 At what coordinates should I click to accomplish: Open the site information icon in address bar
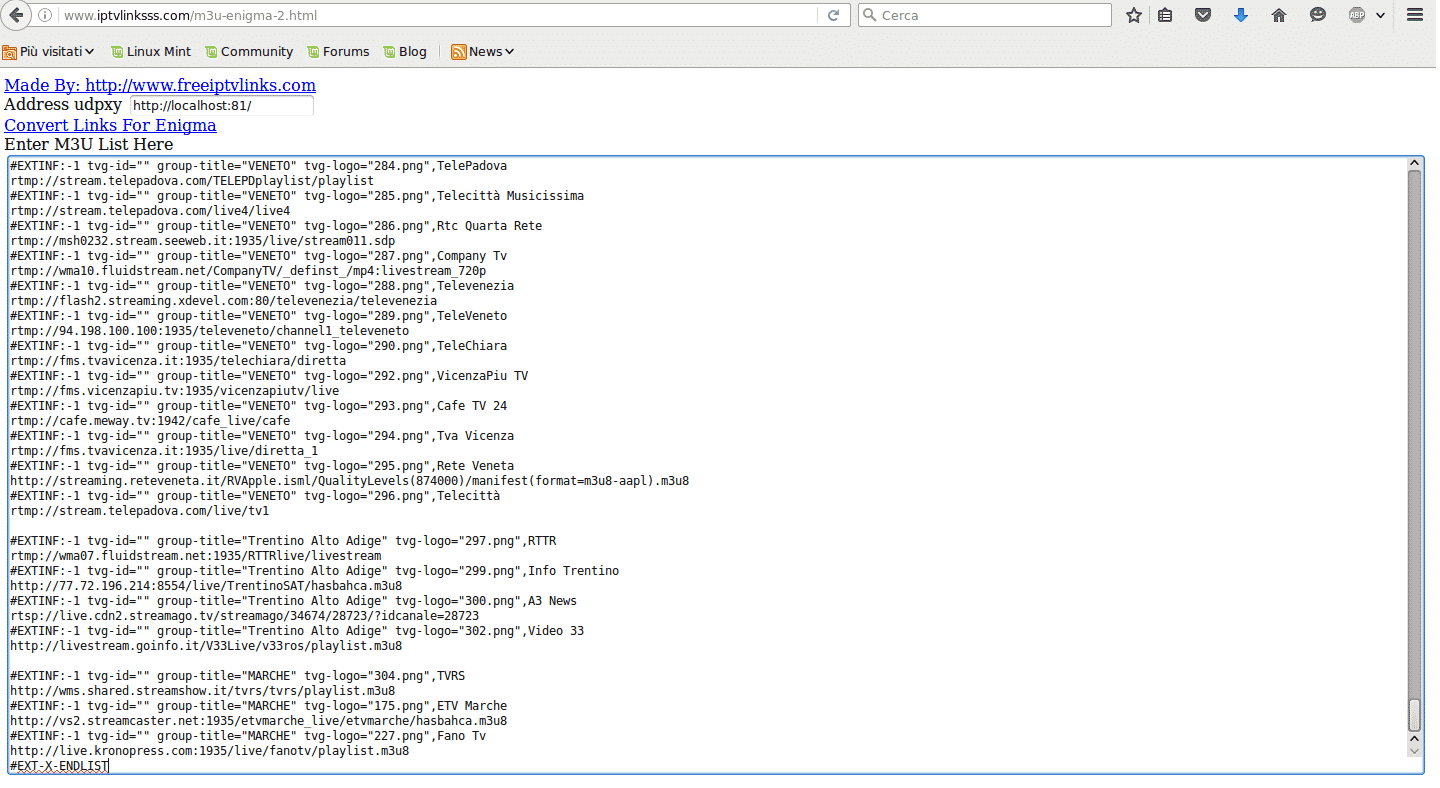click(45, 15)
